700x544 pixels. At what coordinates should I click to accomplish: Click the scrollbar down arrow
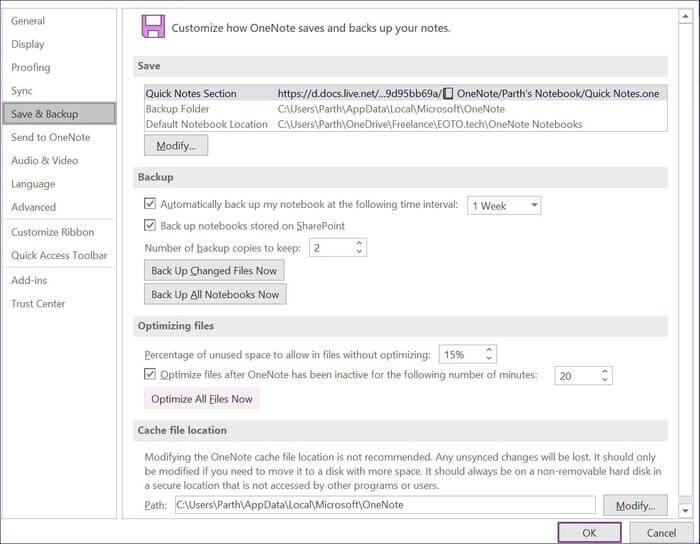685,509
